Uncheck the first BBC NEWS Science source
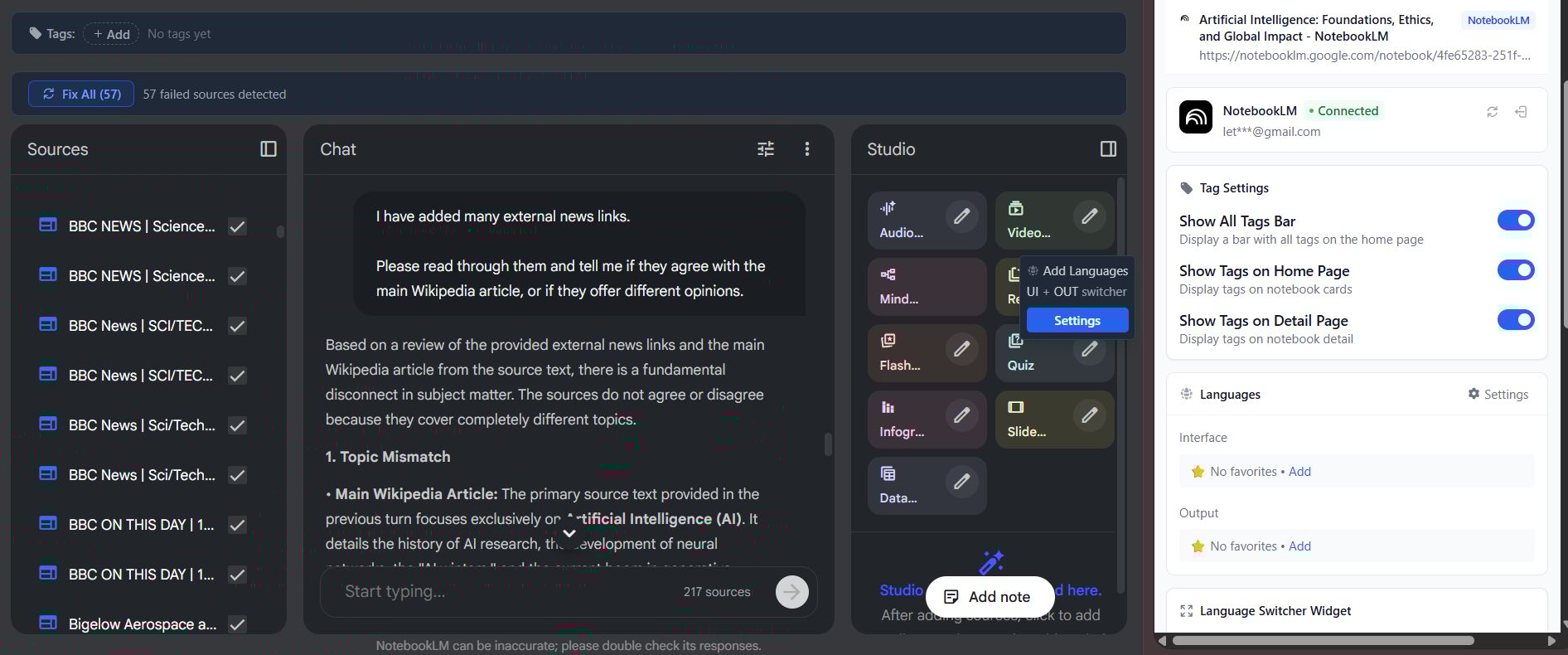This screenshot has width=1568, height=655. pyautogui.click(x=237, y=226)
